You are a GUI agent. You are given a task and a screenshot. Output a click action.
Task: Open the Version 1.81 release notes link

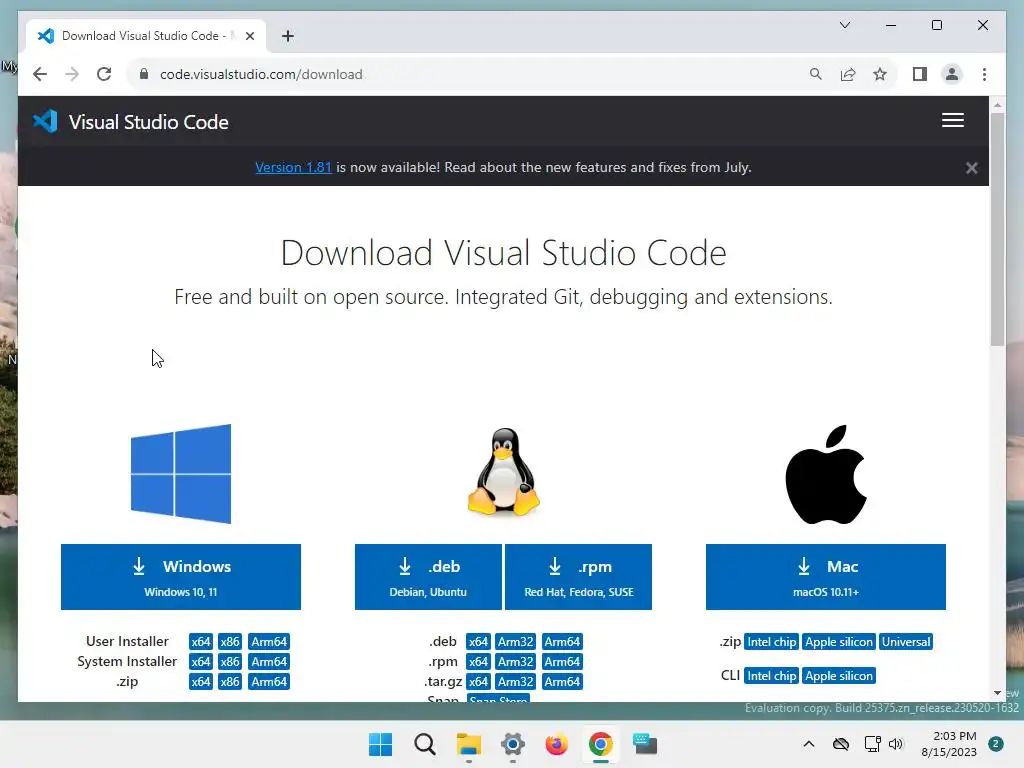click(x=293, y=167)
